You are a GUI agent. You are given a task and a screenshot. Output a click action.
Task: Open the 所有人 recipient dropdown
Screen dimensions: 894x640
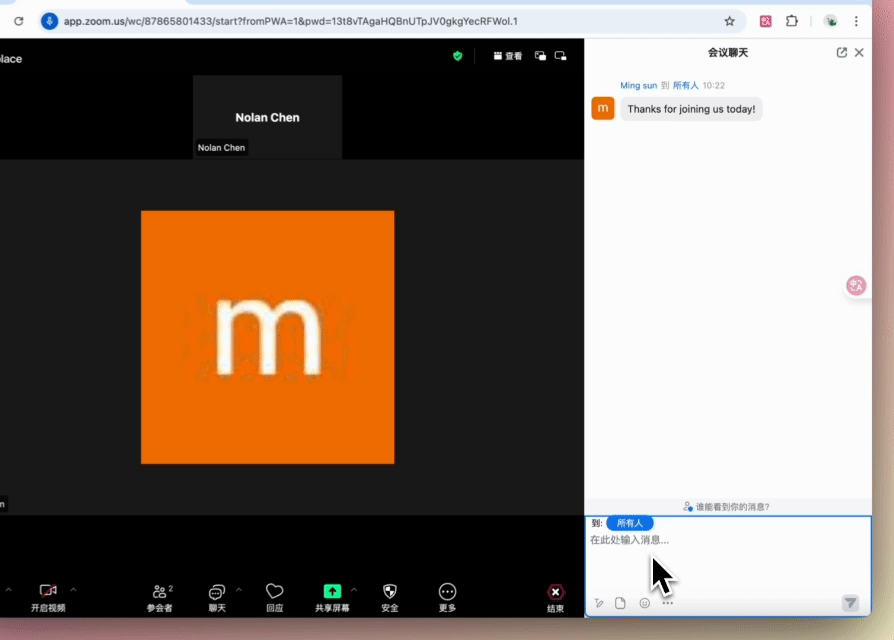(630, 523)
